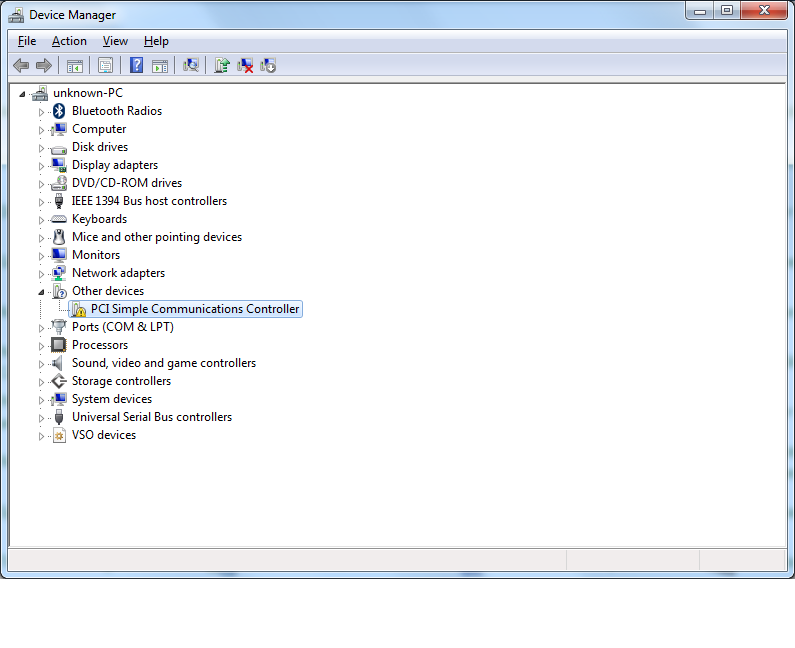Minimize the Device Manager window
Viewport: 795px width, 648px height.
700,11
